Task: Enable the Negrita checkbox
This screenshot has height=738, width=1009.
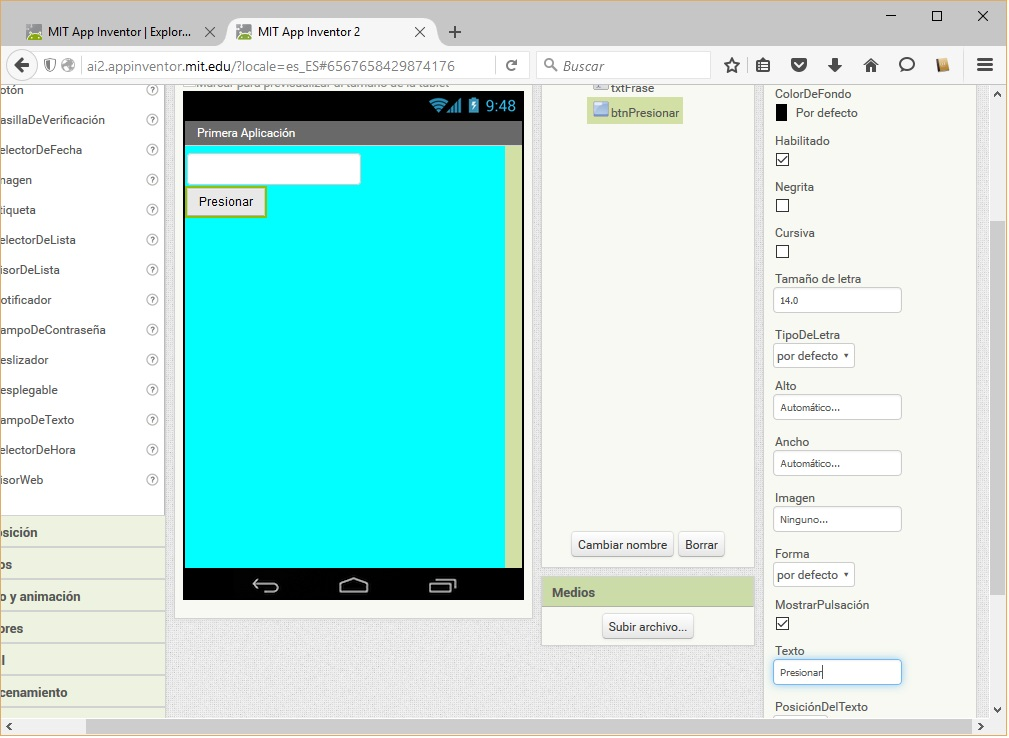Action: pos(783,206)
